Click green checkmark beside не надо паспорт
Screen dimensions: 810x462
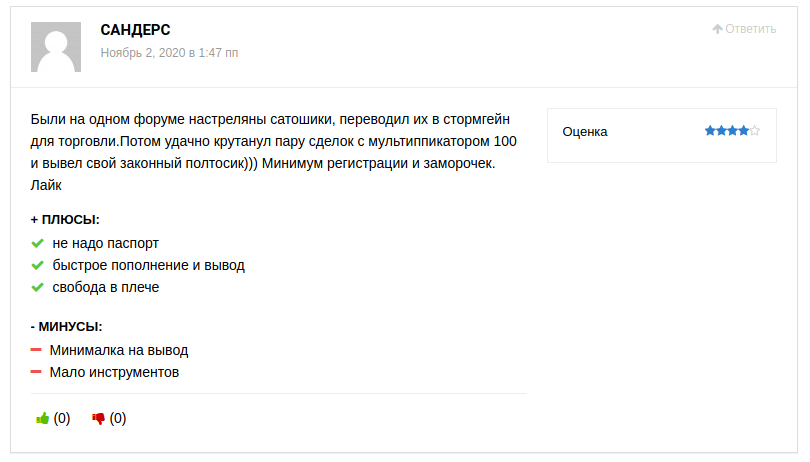pos(37,243)
